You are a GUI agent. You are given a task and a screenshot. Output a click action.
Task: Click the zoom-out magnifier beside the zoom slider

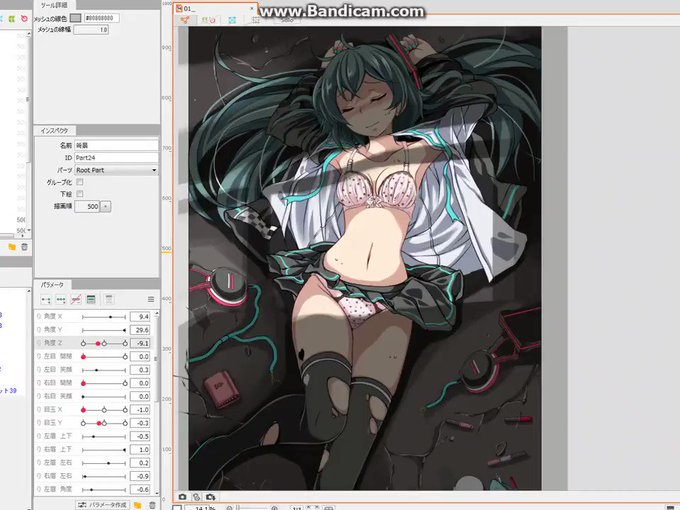click(x=229, y=508)
